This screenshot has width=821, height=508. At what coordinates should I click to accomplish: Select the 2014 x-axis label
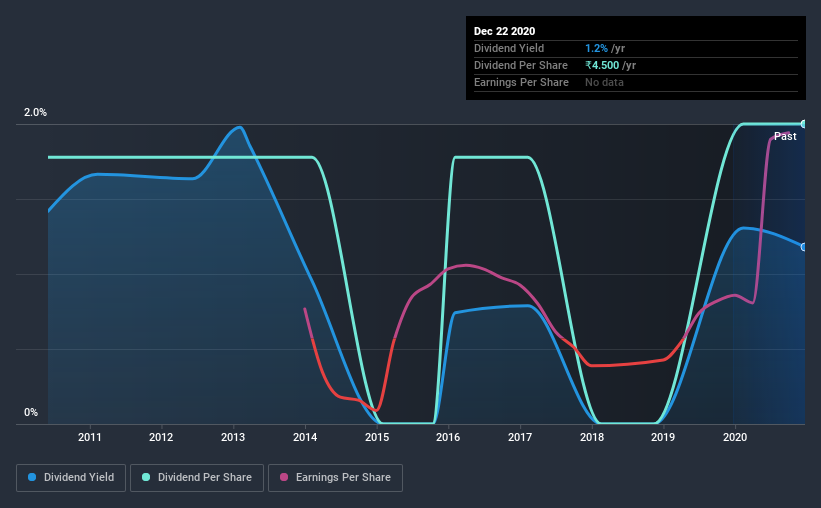click(x=305, y=437)
